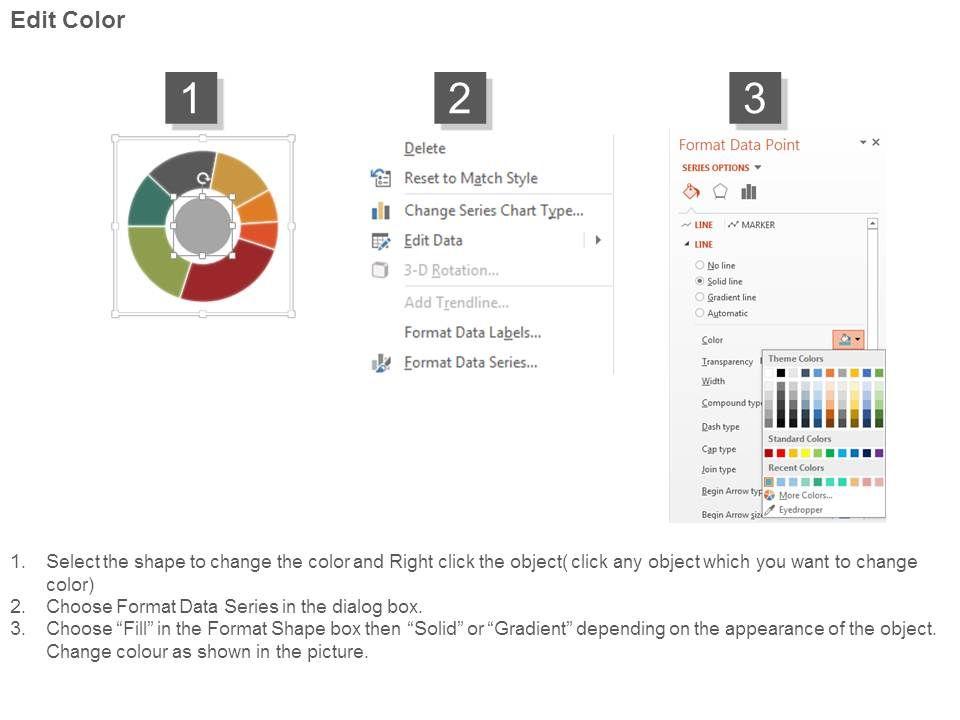Select the No line radio option
Screen dimensions: 960x720
click(700, 265)
